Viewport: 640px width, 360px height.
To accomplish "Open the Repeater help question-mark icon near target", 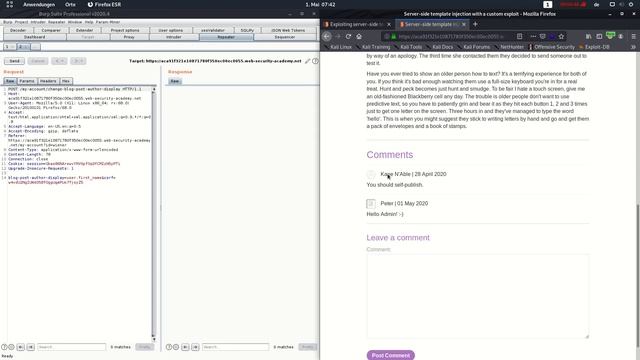I will [x=315, y=61].
